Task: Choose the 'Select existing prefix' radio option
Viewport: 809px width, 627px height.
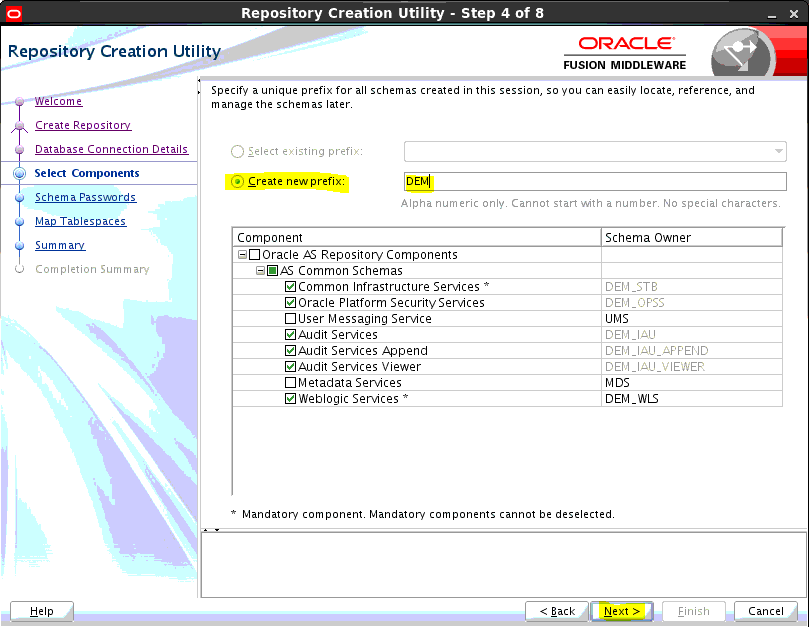Action: click(x=237, y=151)
